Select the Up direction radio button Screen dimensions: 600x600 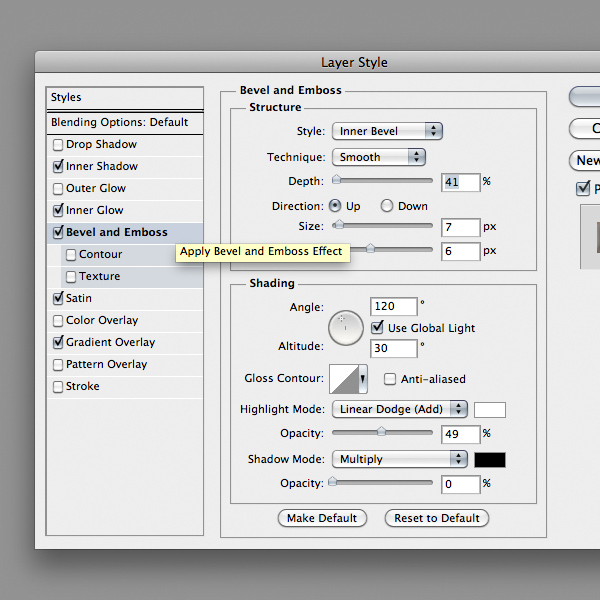[335, 206]
